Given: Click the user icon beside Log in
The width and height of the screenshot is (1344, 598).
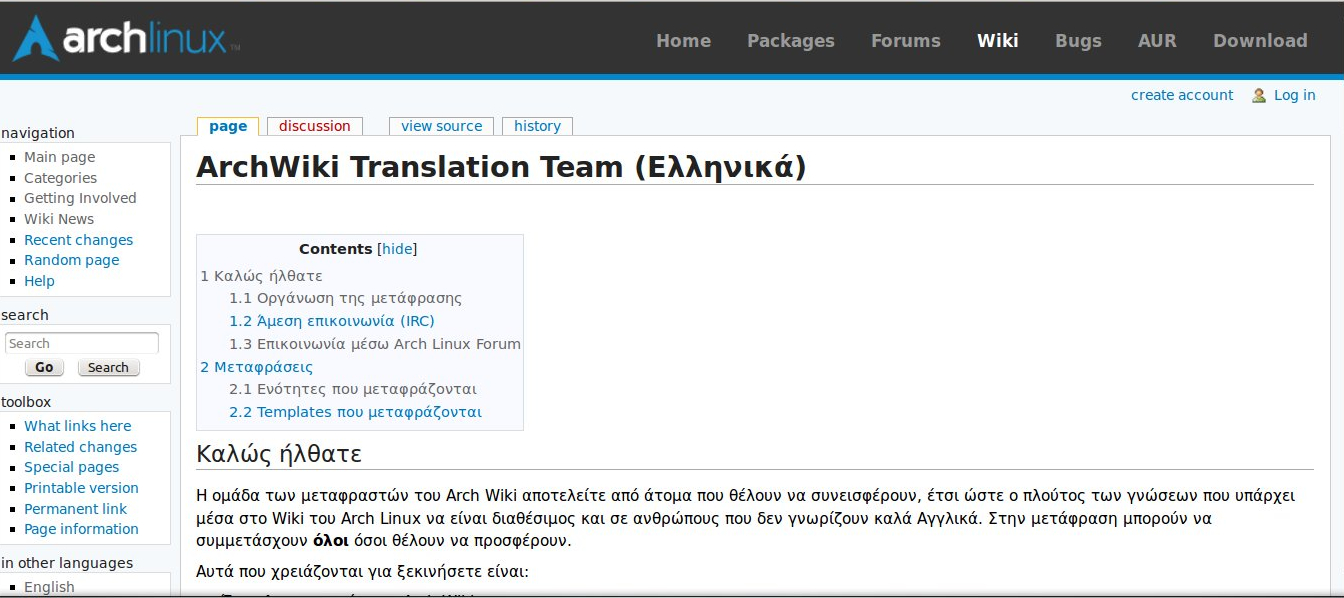Looking at the screenshot, I should (x=1258, y=95).
